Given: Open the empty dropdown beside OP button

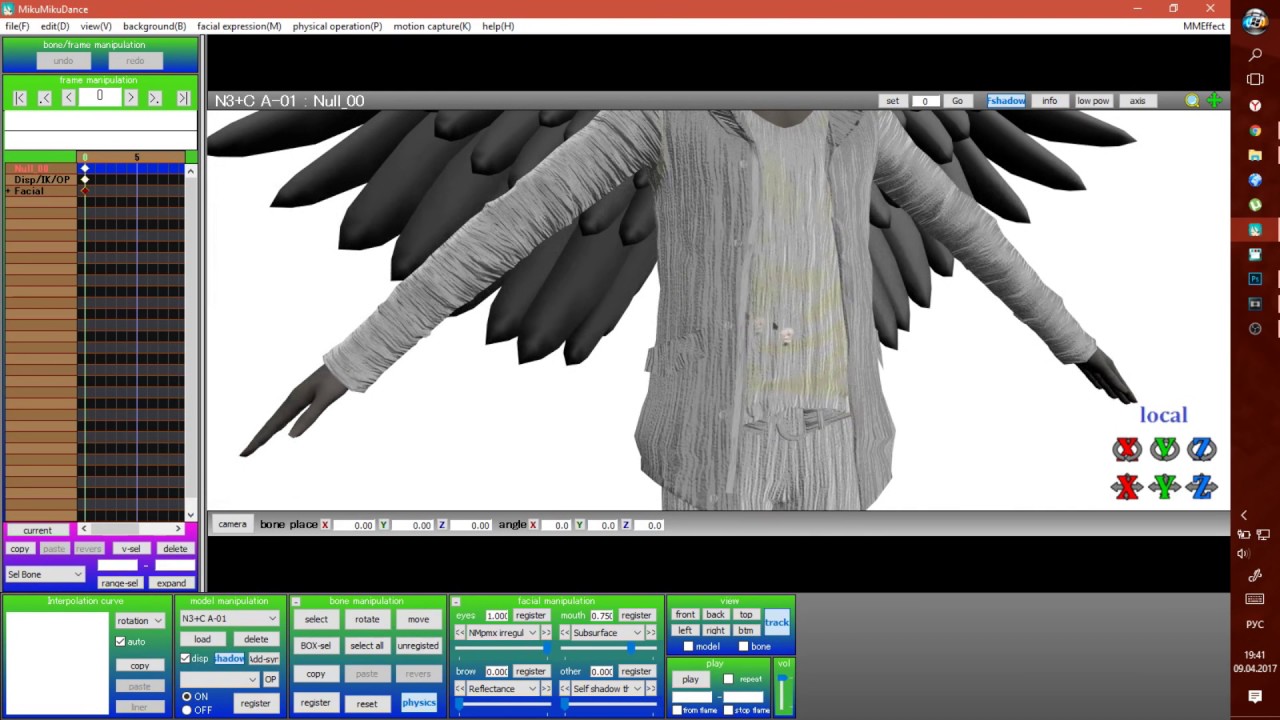Looking at the screenshot, I should coord(219,679).
